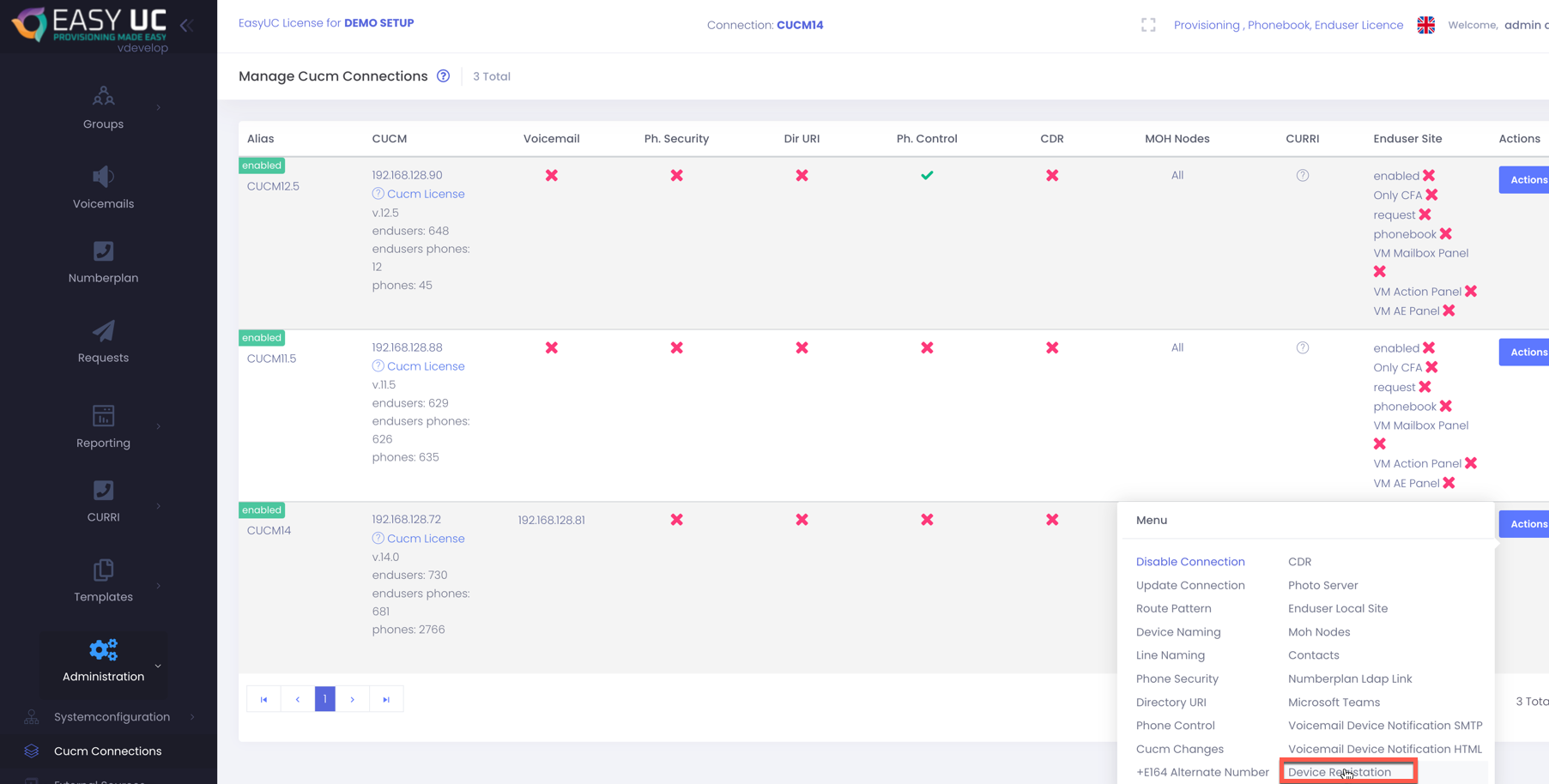Toggle CDR red X for CUCM14
Image resolution: width=1549 pixels, height=784 pixels.
[x=1051, y=520]
